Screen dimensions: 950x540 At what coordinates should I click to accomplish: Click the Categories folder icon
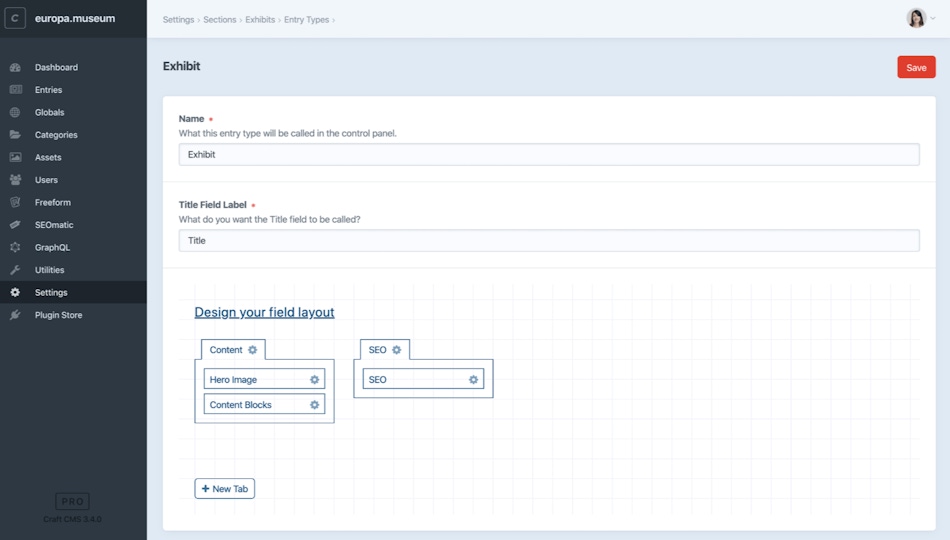pyautogui.click(x=15, y=135)
